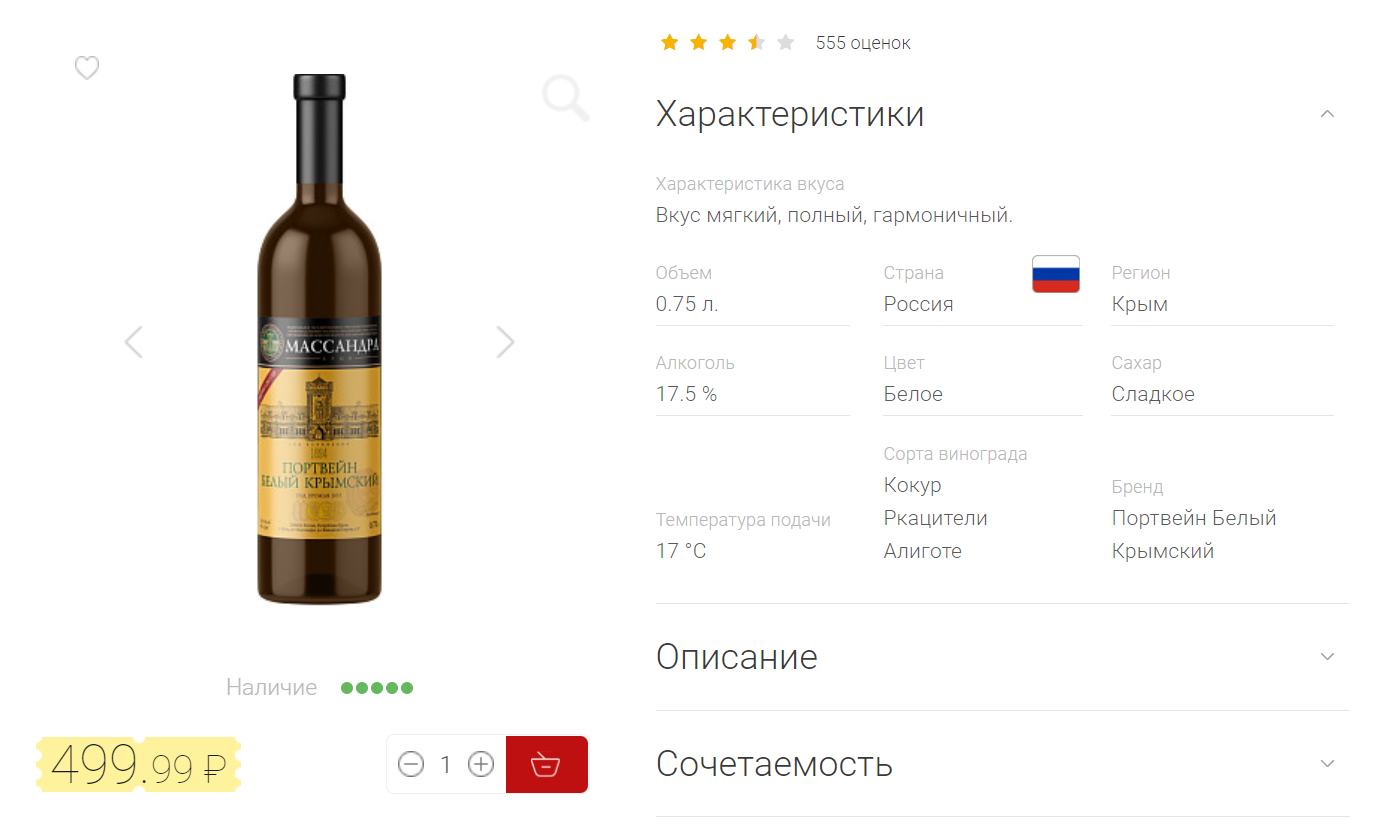This screenshot has width=1391, height=826.
Task: Open the 555 оценок reviews link
Action: click(863, 43)
